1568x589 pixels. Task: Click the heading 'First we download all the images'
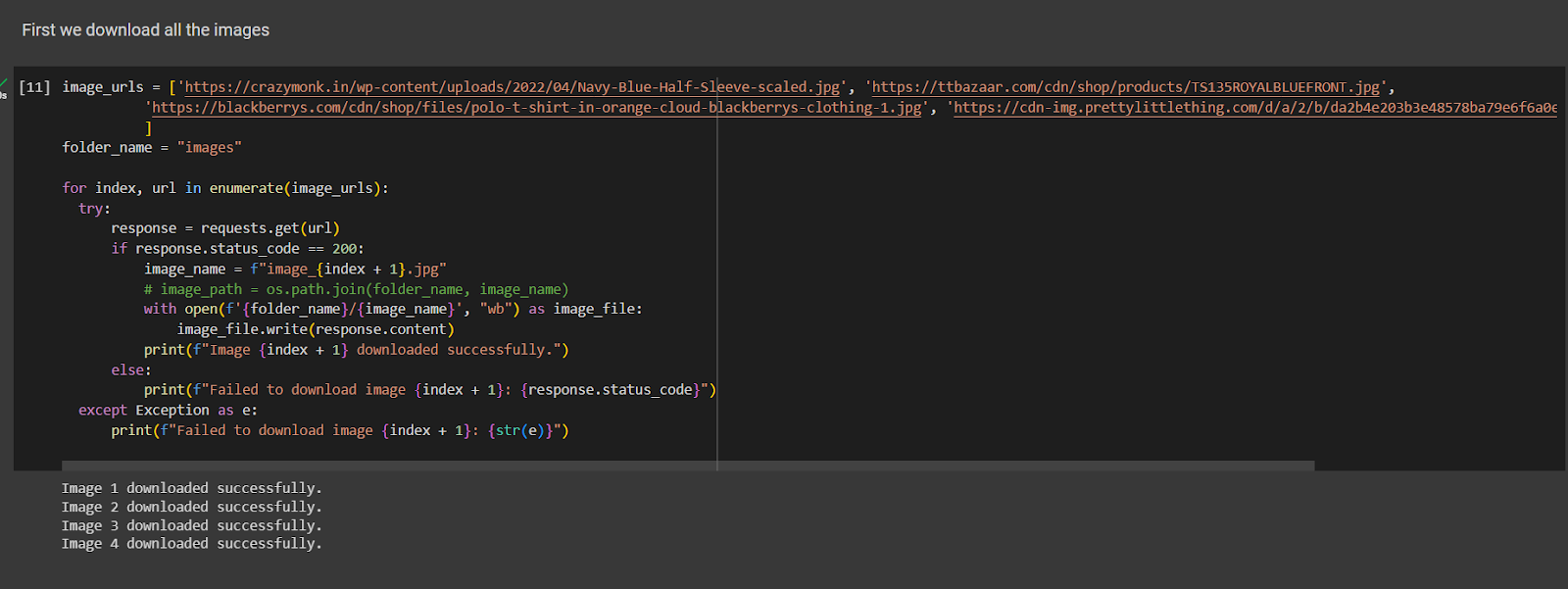pos(146,30)
